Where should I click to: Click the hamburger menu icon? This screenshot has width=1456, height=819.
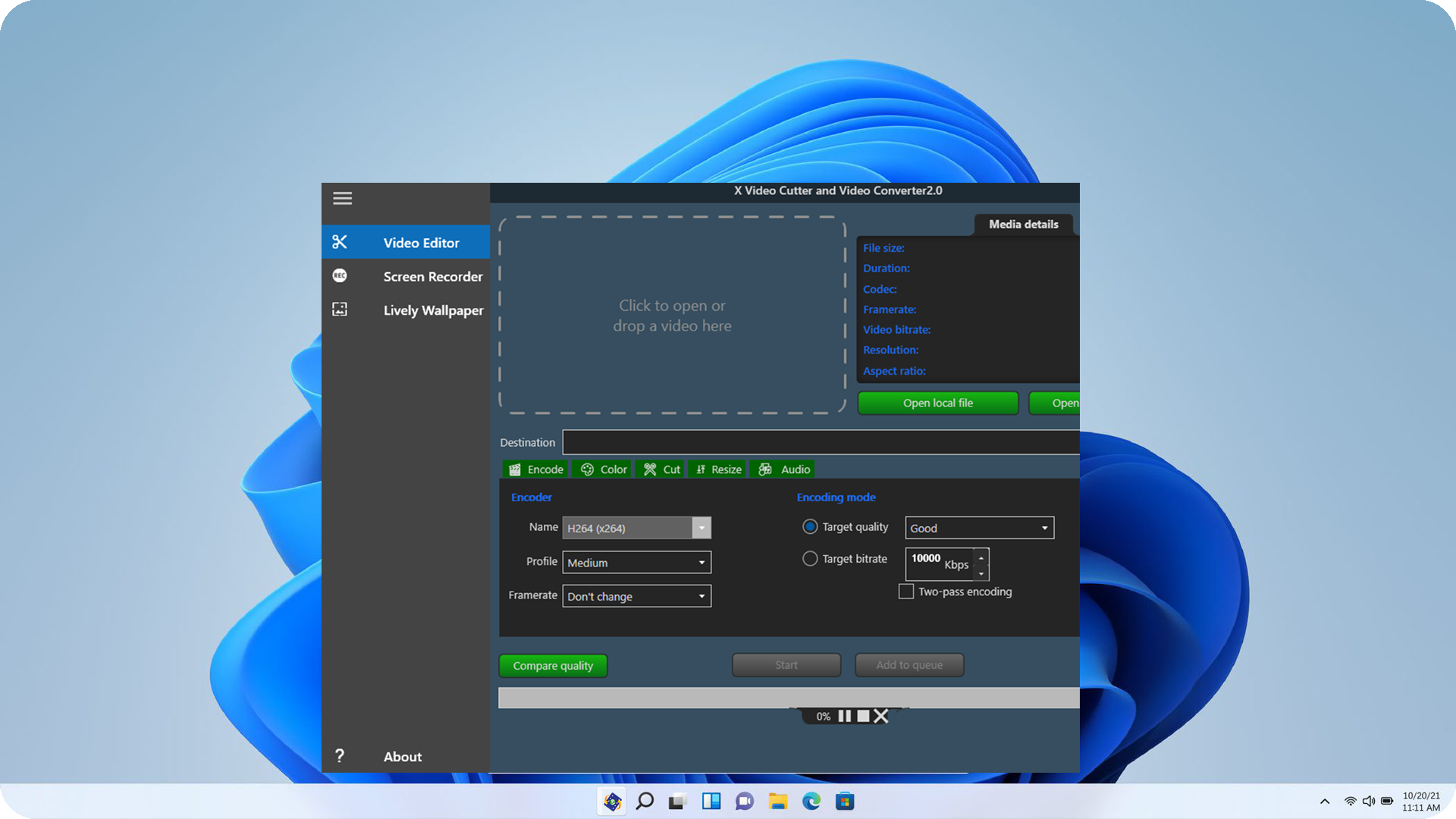tap(342, 199)
